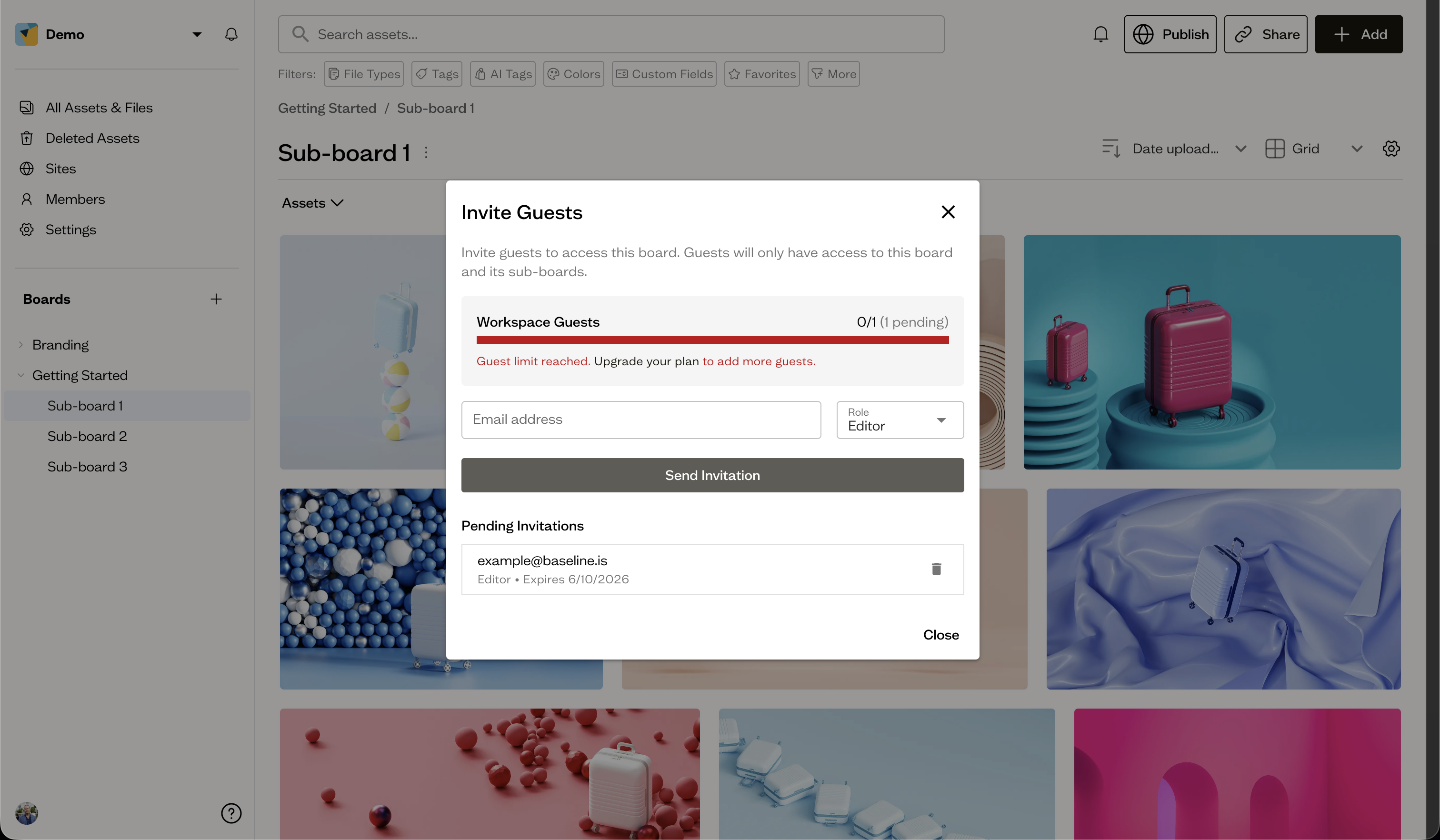Click the search magnifier icon
1440x840 pixels.
coord(300,34)
